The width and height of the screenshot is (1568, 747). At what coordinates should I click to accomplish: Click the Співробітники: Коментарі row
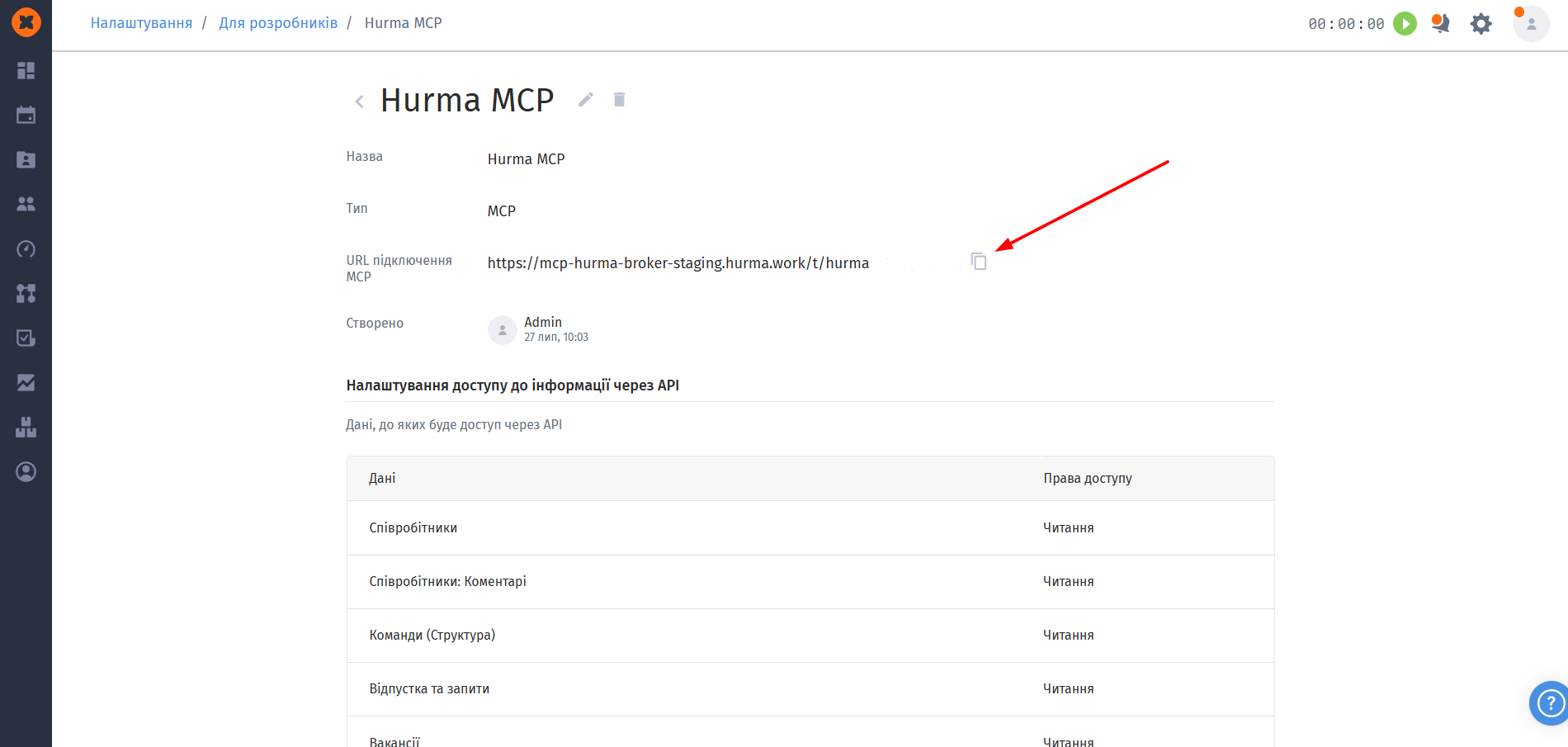coord(810,582)
